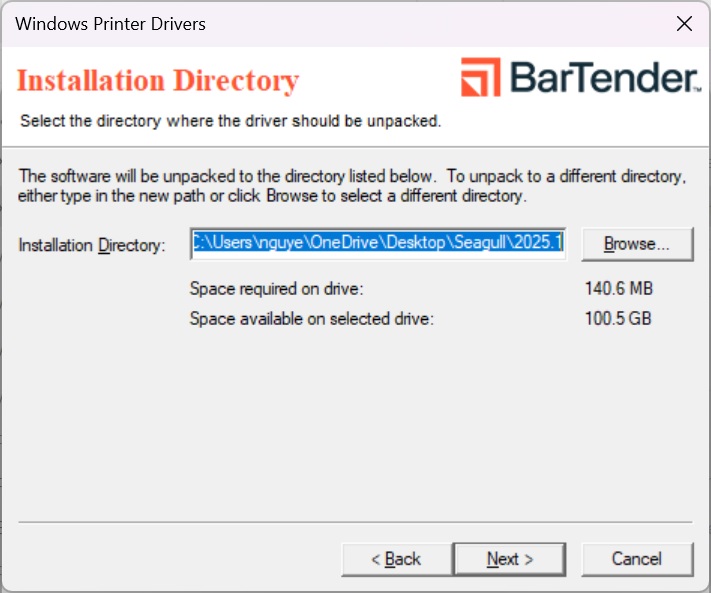The height and width of the screenshot is (593, 711).
Task: Click the Browse... button
Action: pyautogui.click(x=636, y=244)
